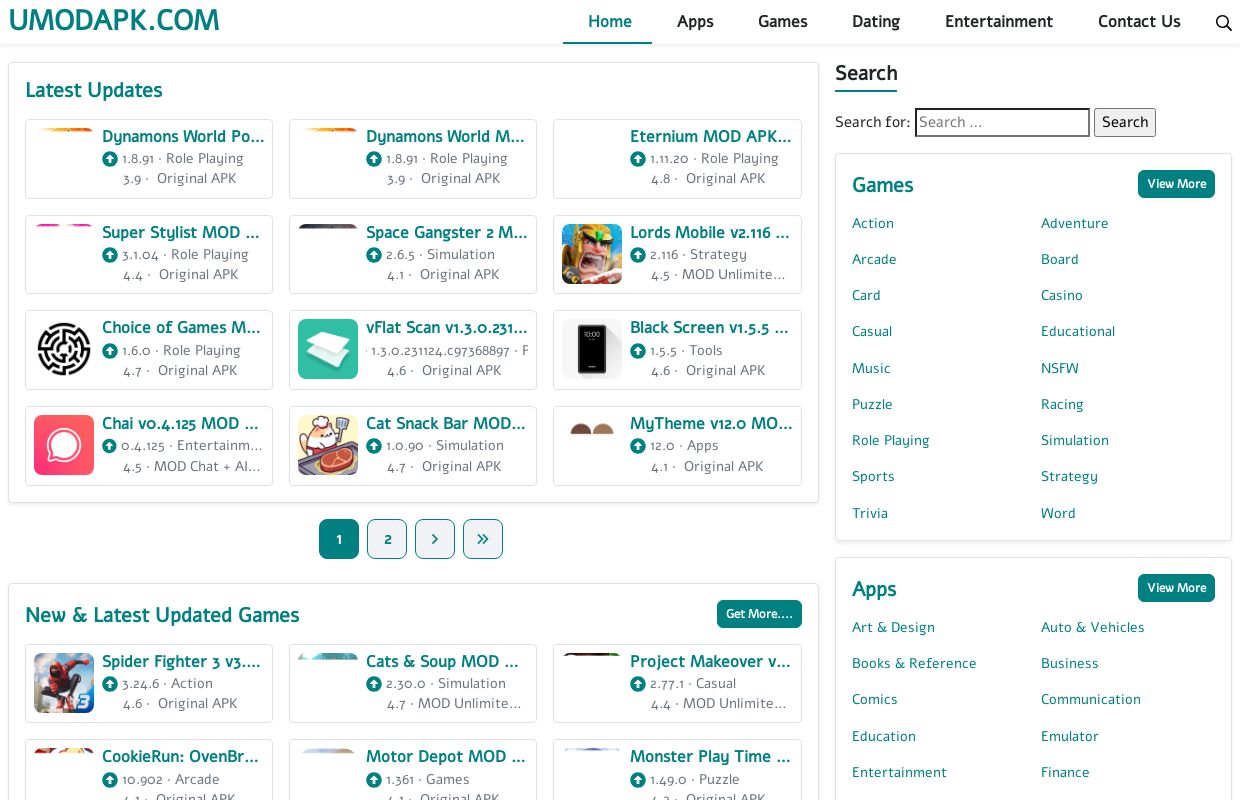Click inside the search input field

click(x=1002, y=122)
